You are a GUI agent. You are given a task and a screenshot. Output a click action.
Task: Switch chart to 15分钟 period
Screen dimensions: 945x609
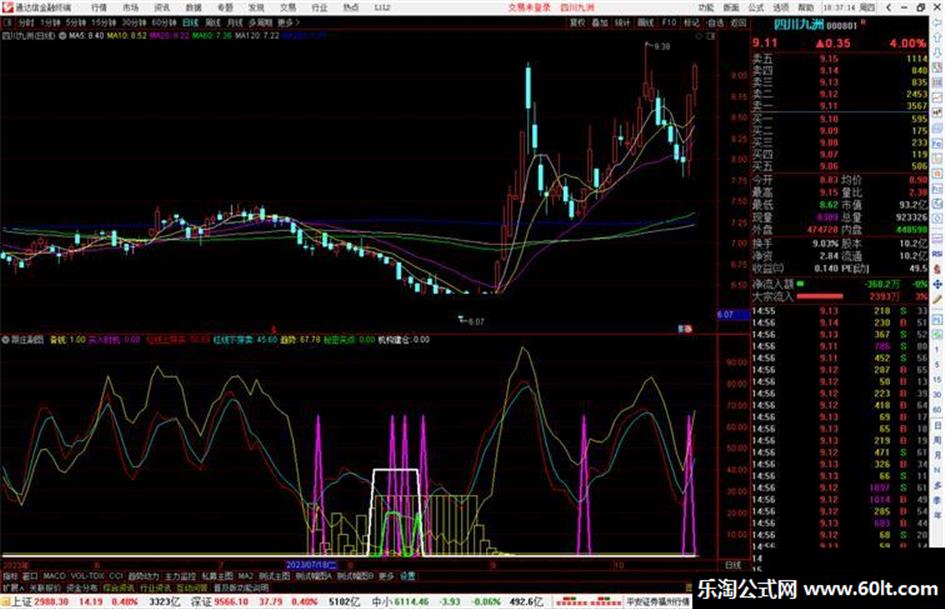(103, 22)
